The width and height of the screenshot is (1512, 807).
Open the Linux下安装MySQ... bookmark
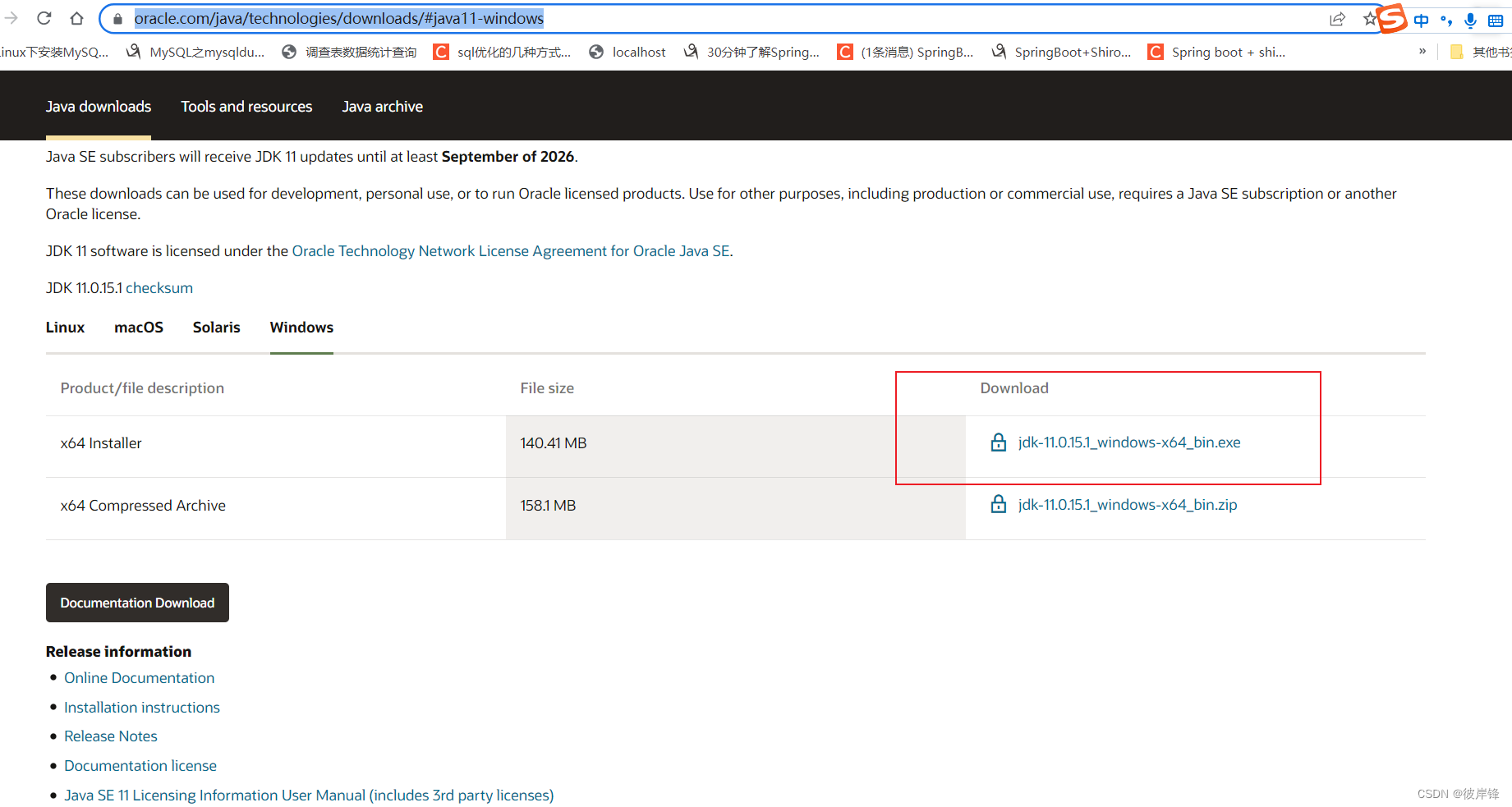click(x=54, y=52)
